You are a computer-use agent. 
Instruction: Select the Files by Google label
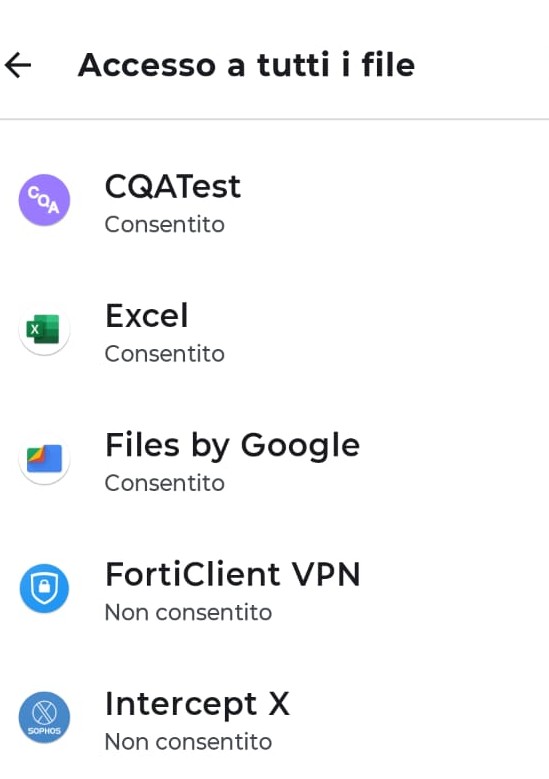pyautogui.click(x=232, y=447)
